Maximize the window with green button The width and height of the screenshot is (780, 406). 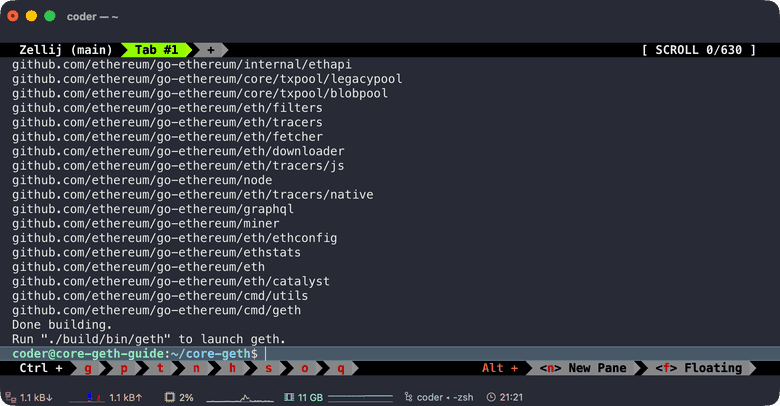[50, 16]
